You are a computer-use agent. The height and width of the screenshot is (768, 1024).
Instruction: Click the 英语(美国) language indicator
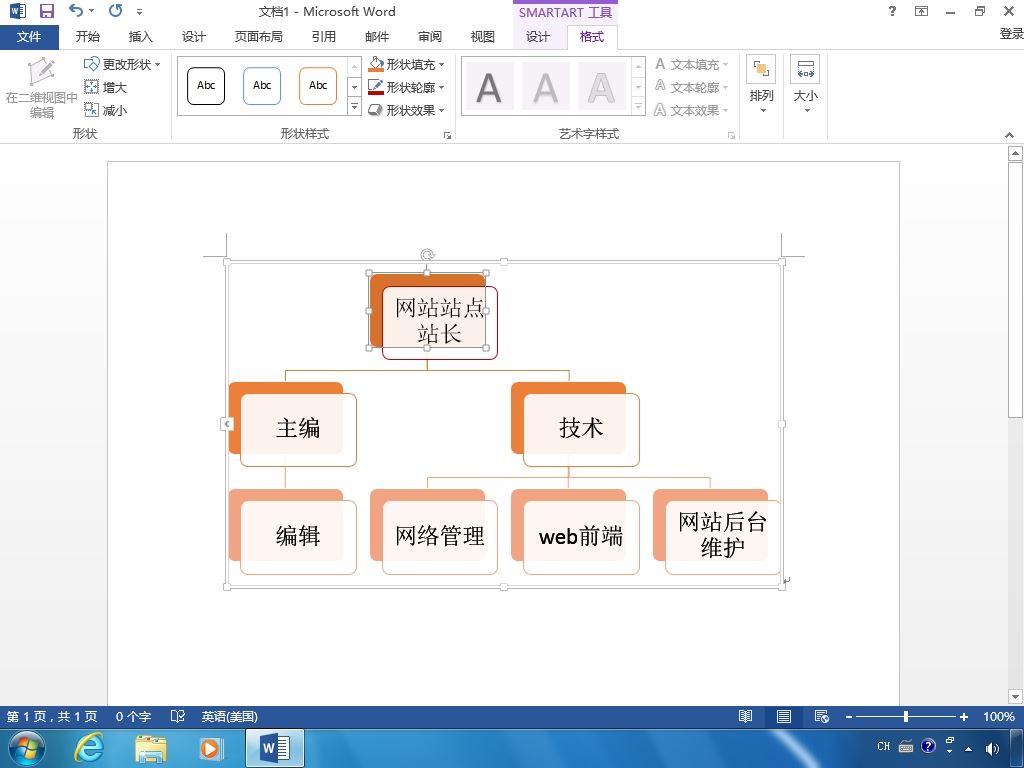point(229,716)
